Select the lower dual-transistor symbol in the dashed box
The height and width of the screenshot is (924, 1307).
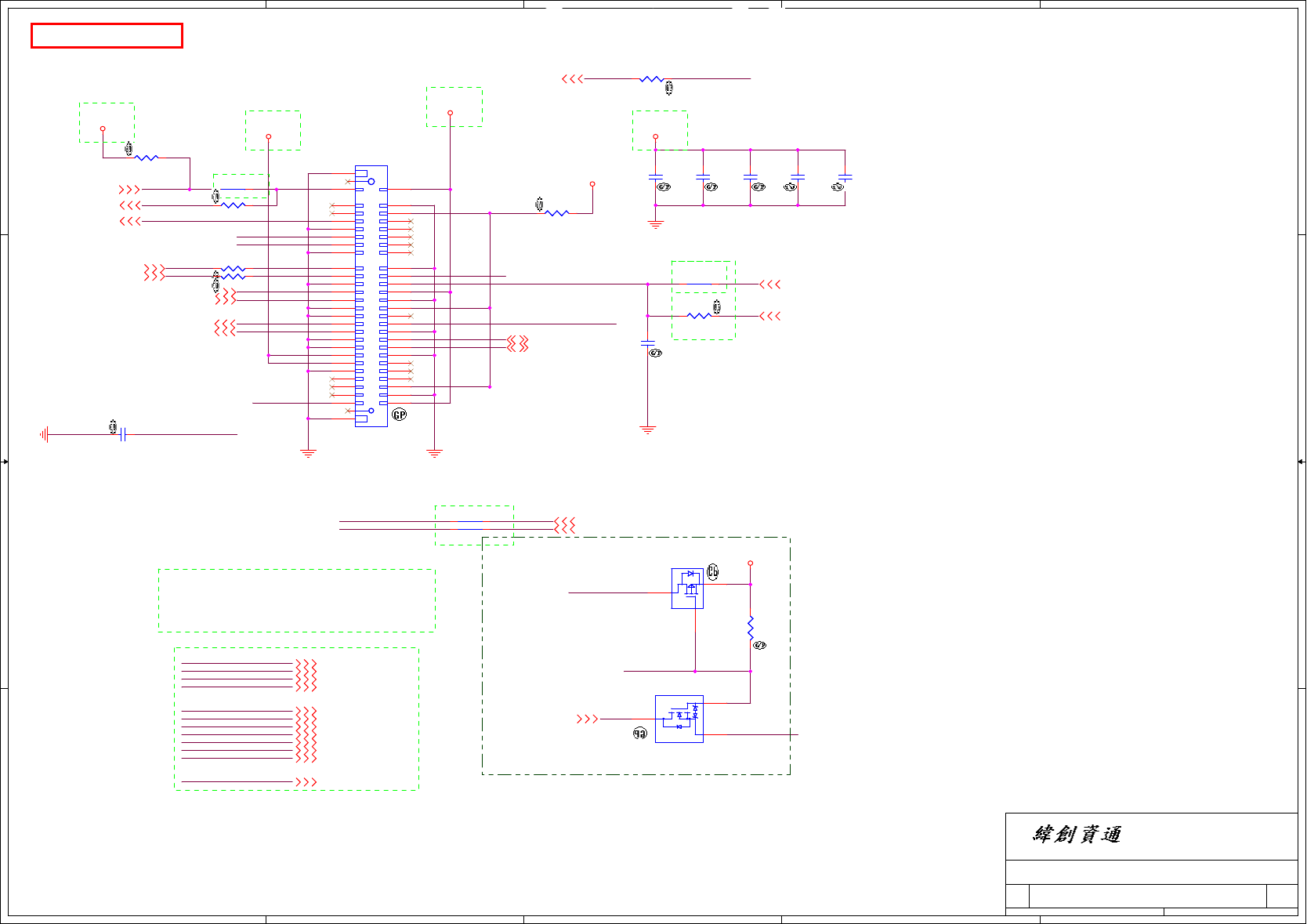click(x=679, y=719)
